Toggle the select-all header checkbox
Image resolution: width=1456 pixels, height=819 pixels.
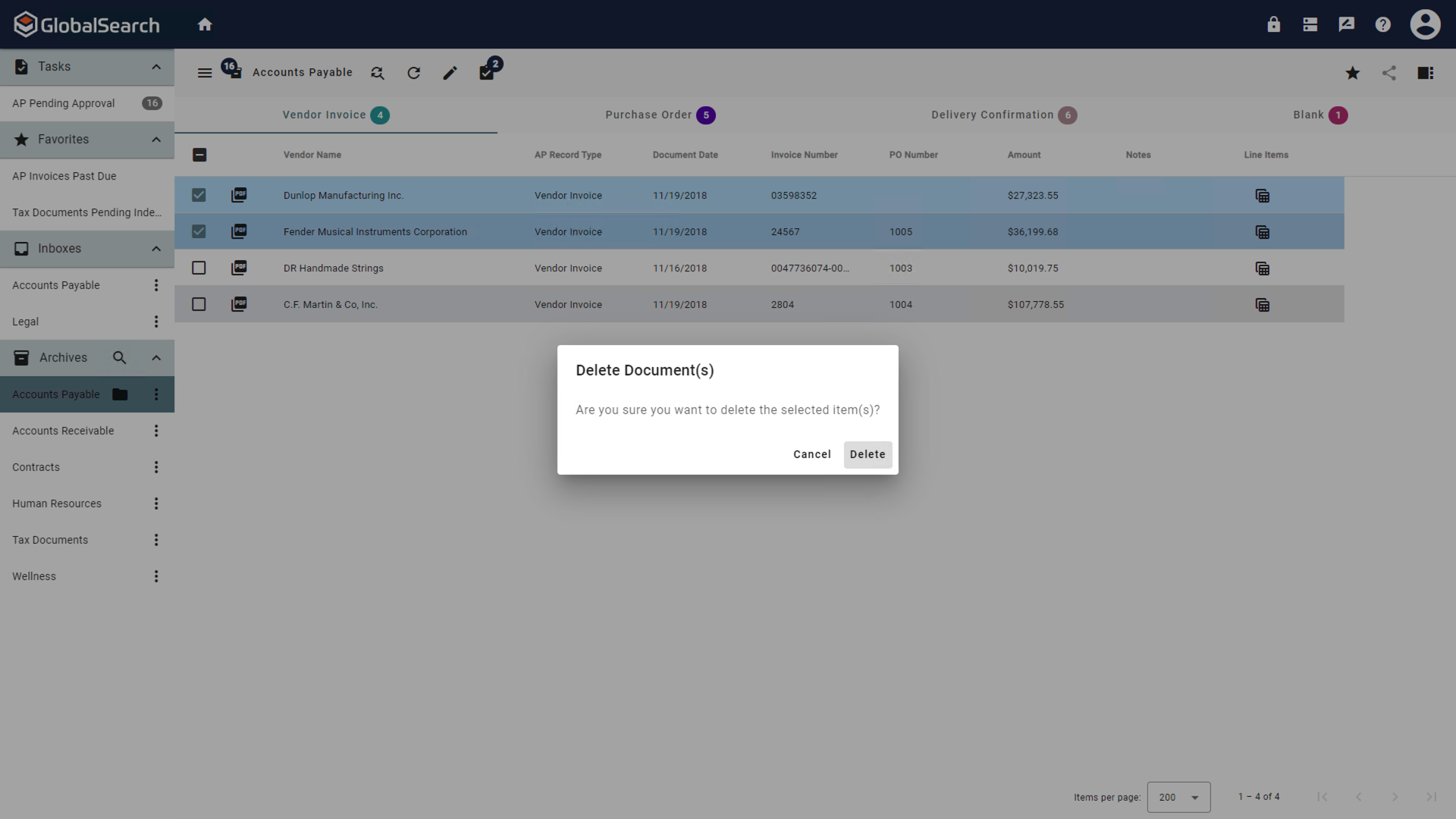(x=199, y=155)
